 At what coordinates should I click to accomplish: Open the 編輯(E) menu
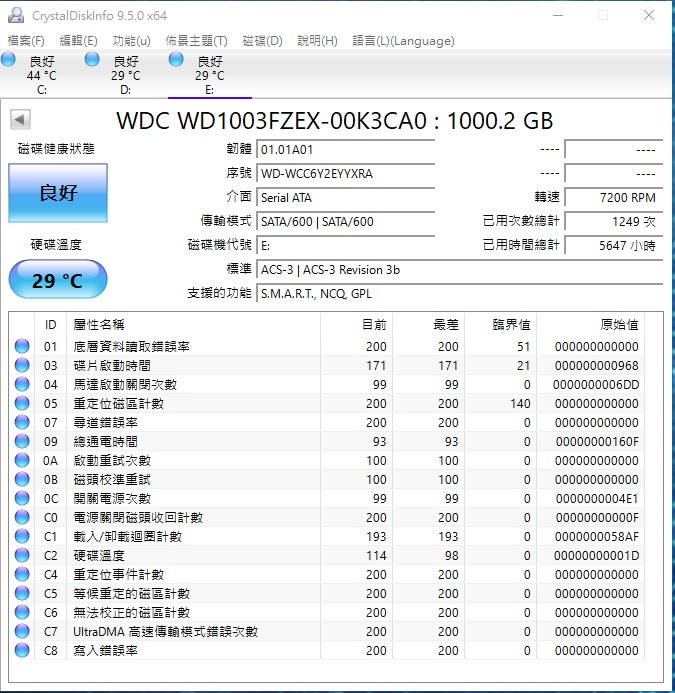[x=78, y=41]
